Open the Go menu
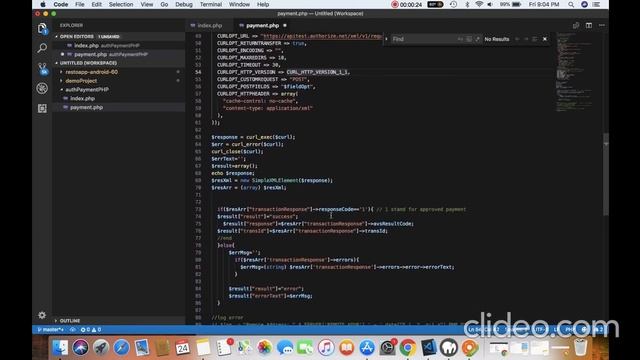640x360 pixels. click(x=164, y=4)
